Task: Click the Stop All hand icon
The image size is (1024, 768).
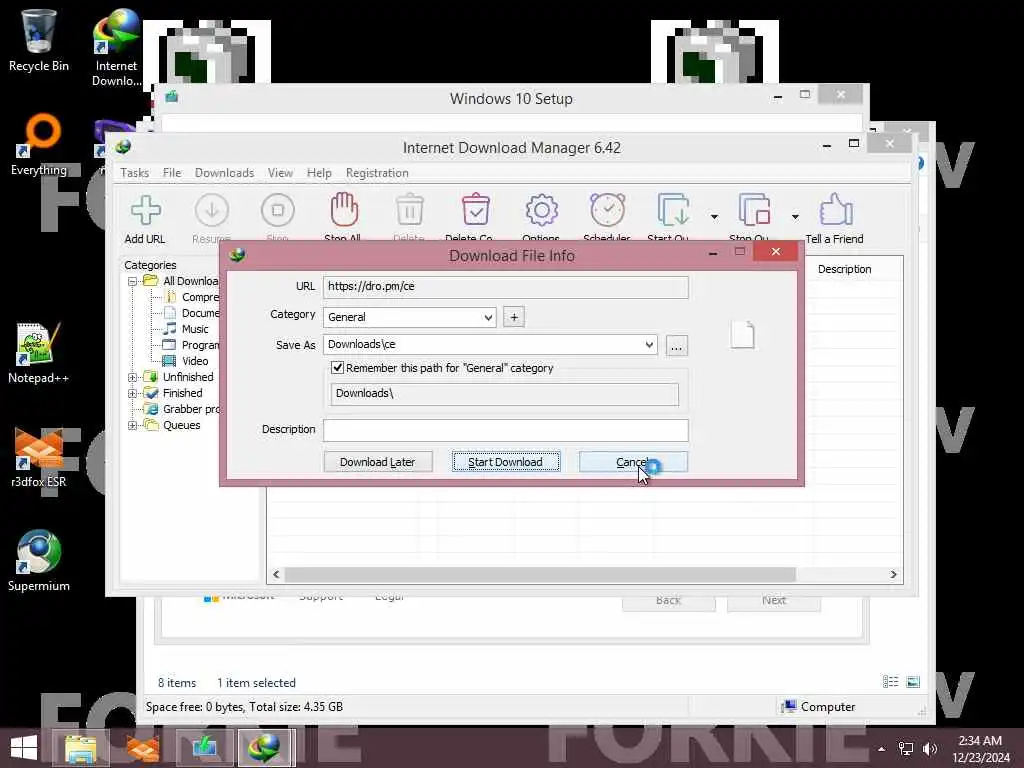Action: coord(344,210)
